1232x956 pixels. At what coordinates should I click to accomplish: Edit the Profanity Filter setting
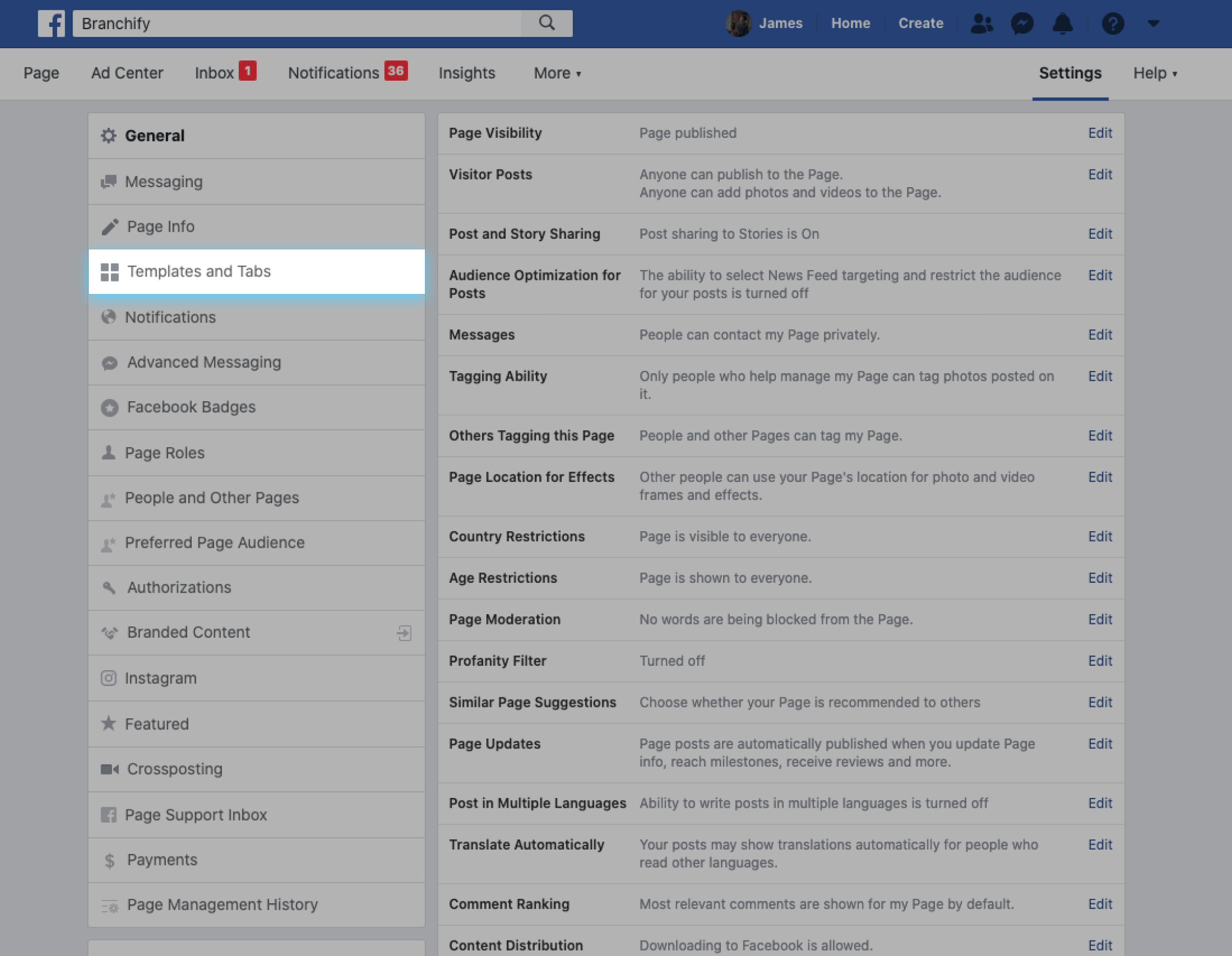click(1100, 661)
